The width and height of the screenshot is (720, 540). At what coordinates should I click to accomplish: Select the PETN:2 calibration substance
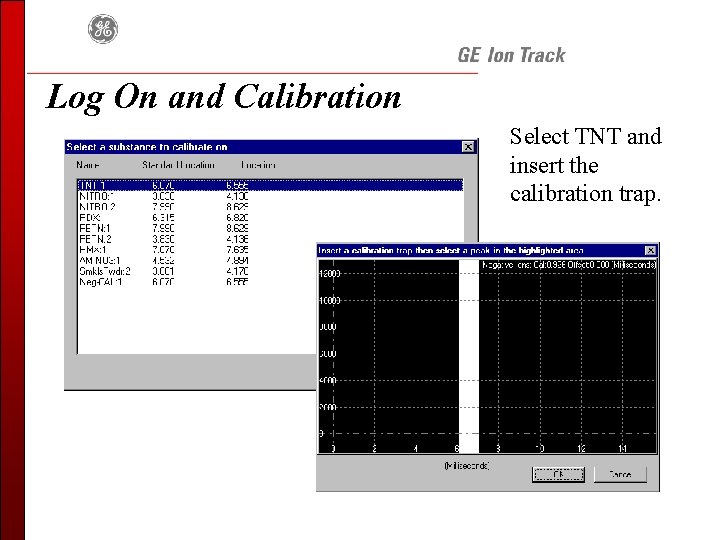270,239
